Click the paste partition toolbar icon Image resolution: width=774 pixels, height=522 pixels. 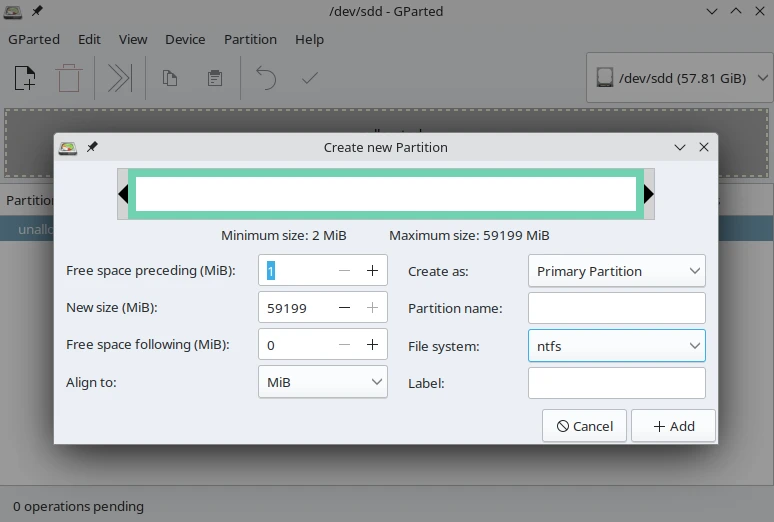(214, 78)
